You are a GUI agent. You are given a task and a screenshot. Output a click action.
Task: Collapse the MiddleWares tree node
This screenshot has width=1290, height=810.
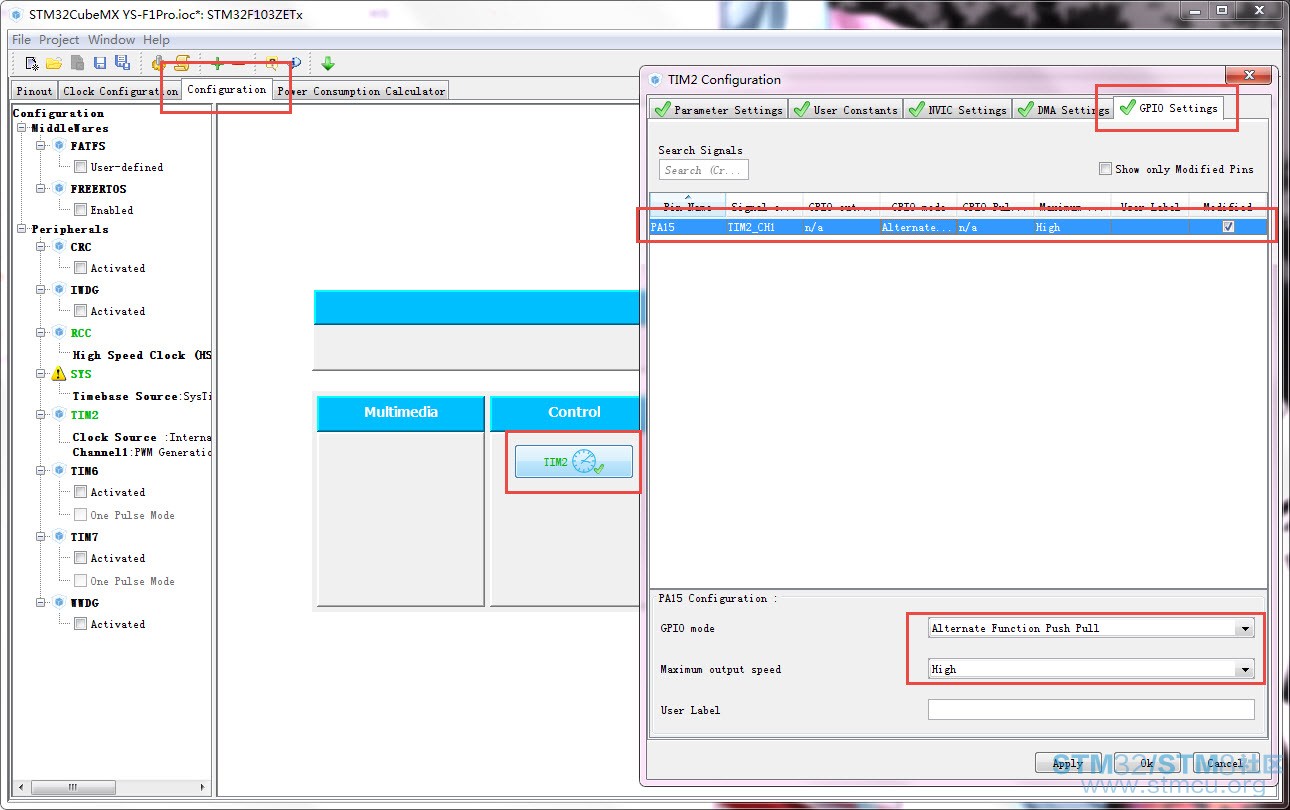click(22, 128)
